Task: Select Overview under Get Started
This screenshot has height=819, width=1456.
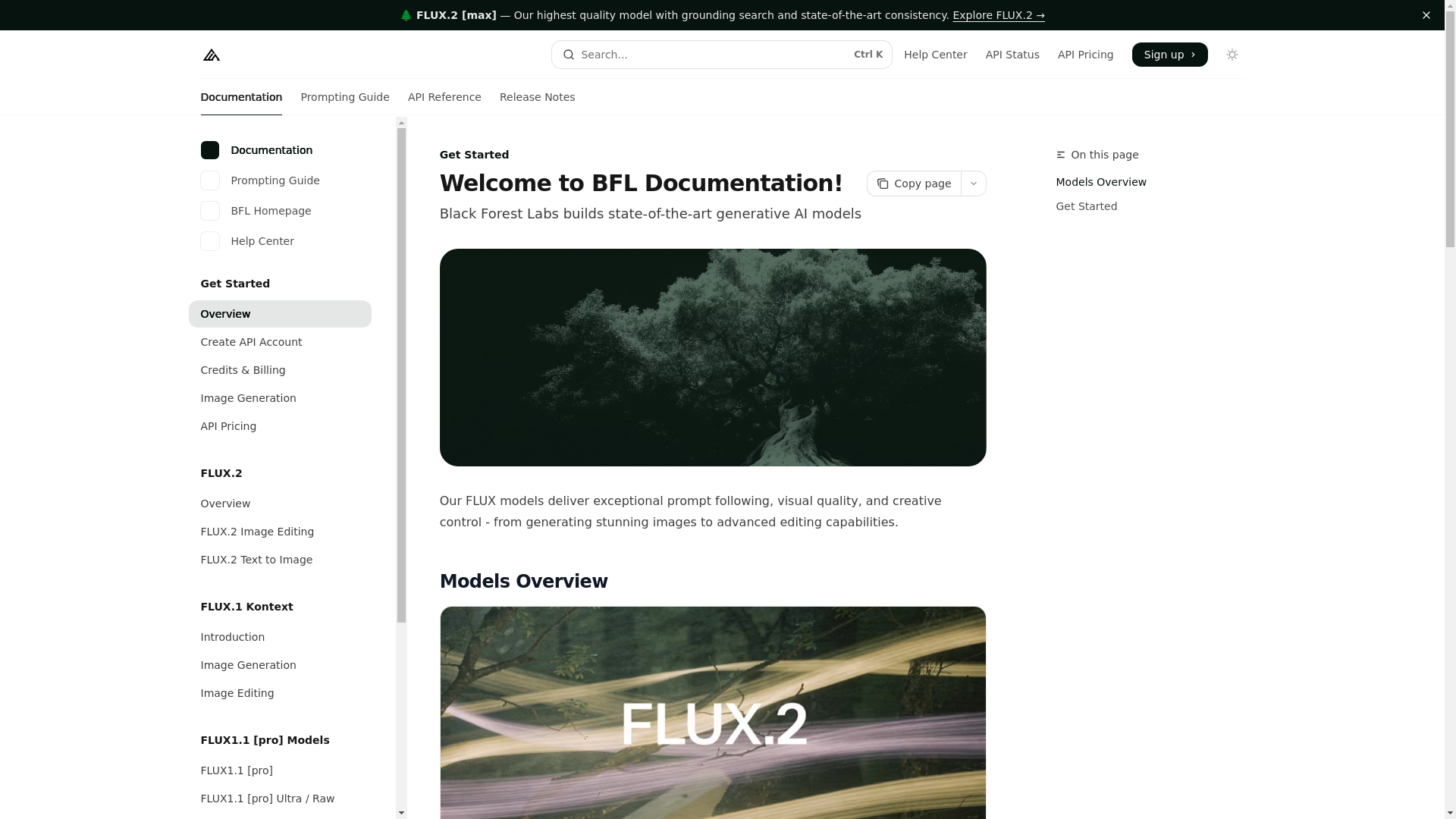Action: [x=280, y=314]
